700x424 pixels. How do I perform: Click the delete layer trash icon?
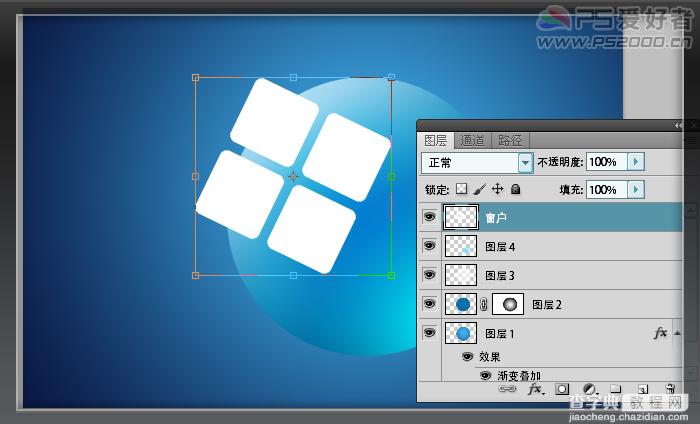(x=670, y=389)
